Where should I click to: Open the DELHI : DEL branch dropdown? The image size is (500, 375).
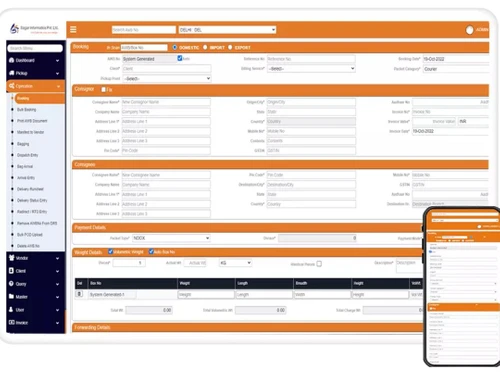(228, 30)
